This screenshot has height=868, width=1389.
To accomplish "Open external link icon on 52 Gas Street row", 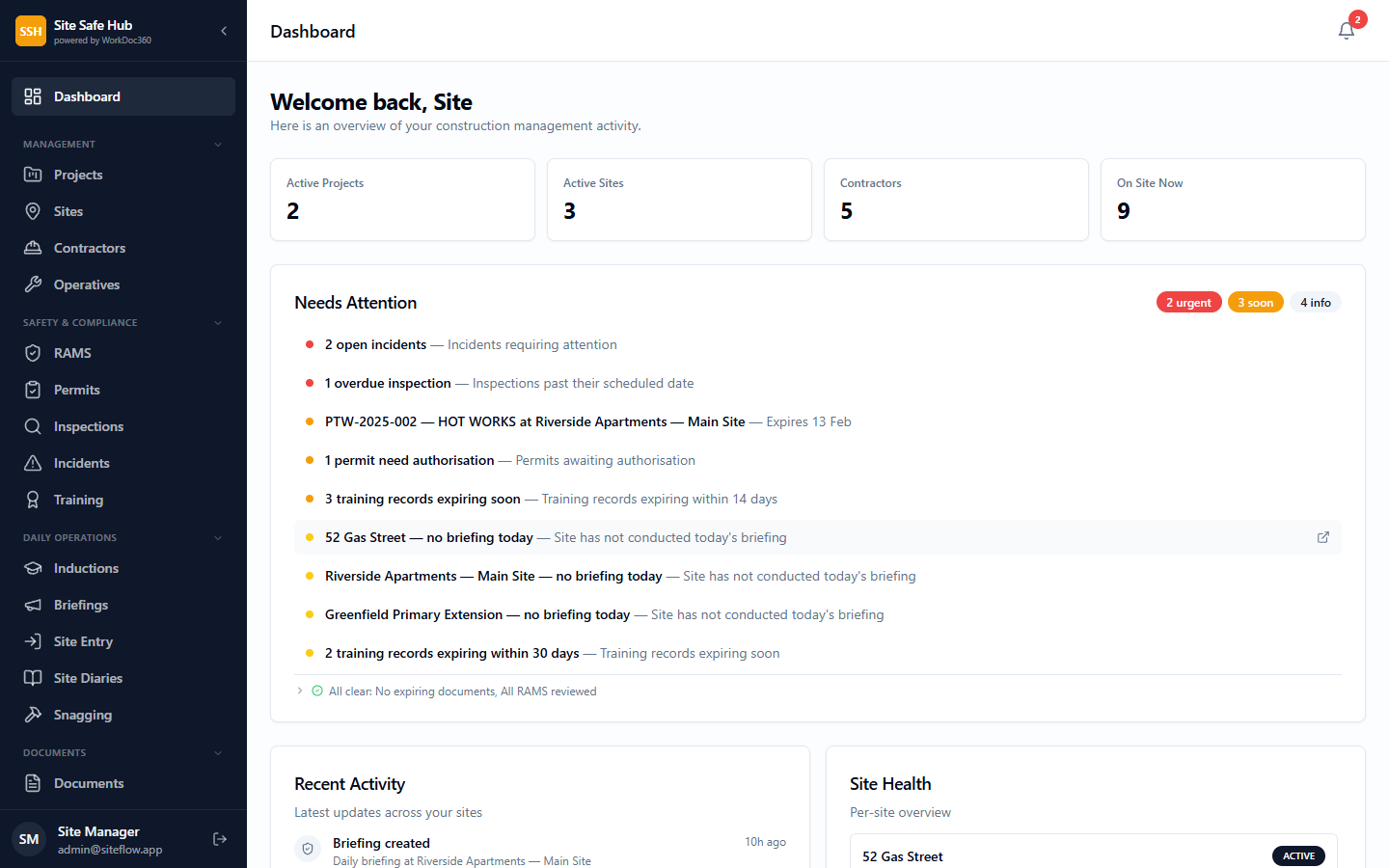I will [1323, 537].
